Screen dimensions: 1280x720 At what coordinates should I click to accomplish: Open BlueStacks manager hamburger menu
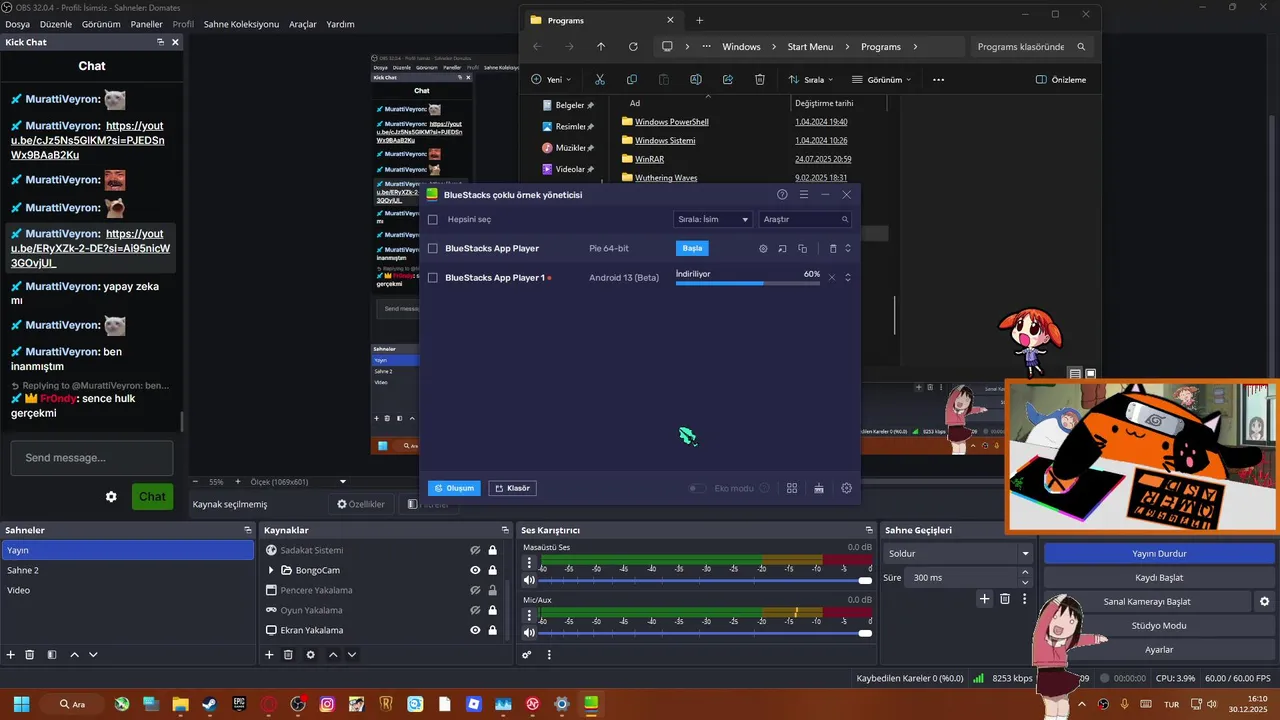[804, 195]
